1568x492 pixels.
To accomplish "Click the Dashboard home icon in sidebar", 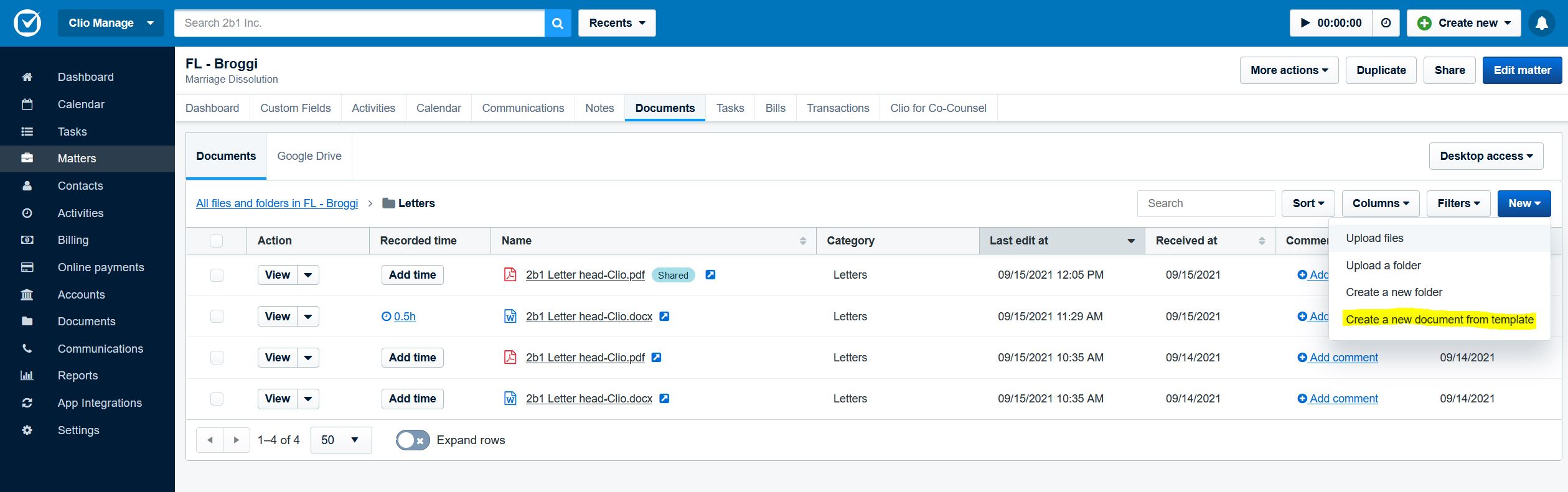I will tap(27, 77).
